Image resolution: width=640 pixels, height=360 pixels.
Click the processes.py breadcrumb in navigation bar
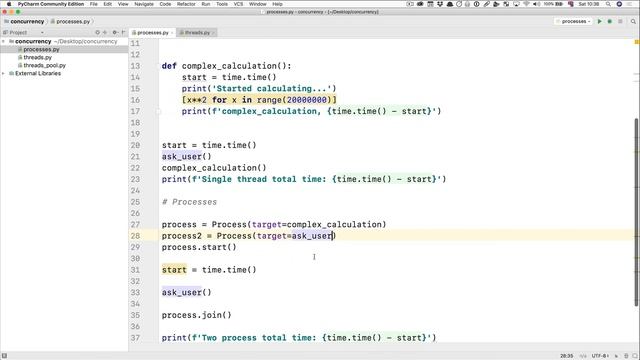pos(70,22)
